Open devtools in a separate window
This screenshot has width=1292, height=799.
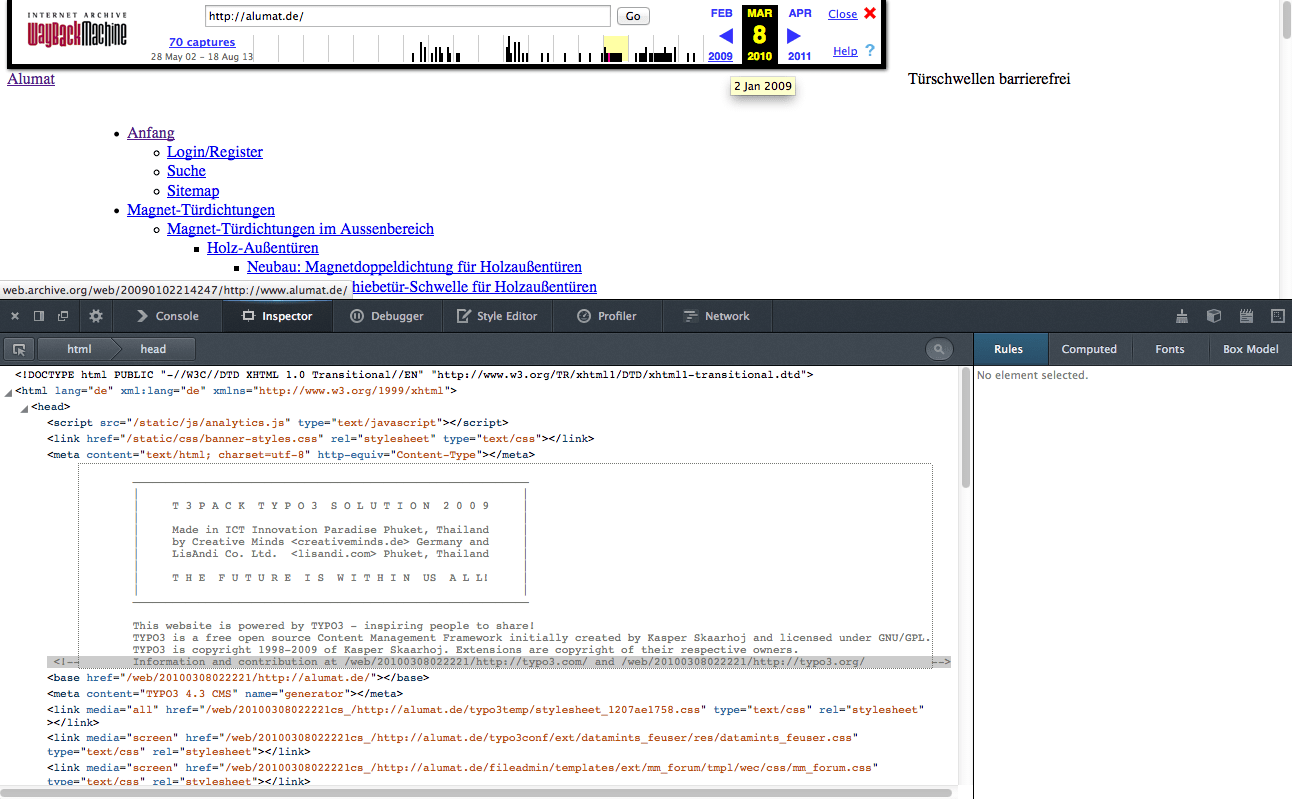(63, 316)
